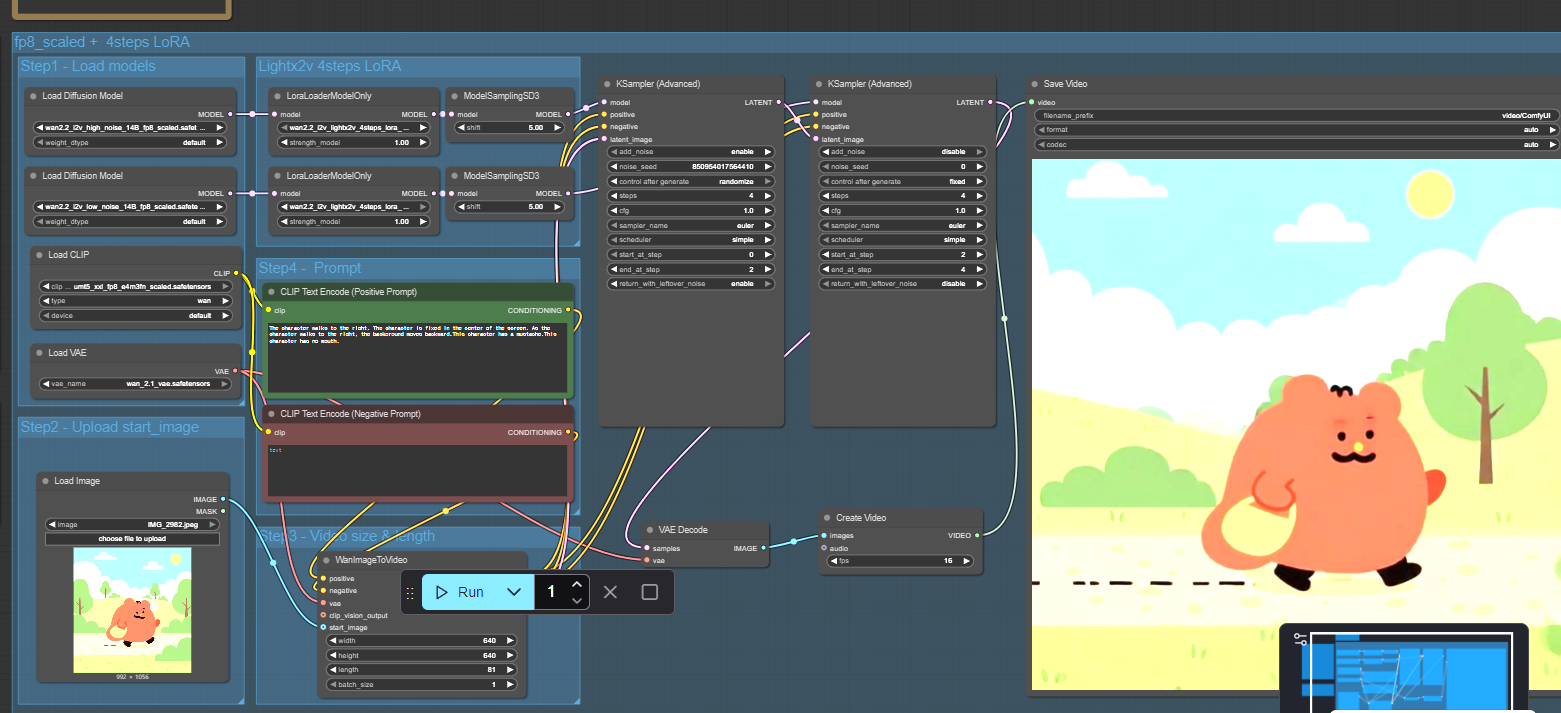The width and height of the screenshot is (1561, 713).
Task: Collapse the Positive Prompt CLIP Text Encode node dot
Action: pos(270,292)
